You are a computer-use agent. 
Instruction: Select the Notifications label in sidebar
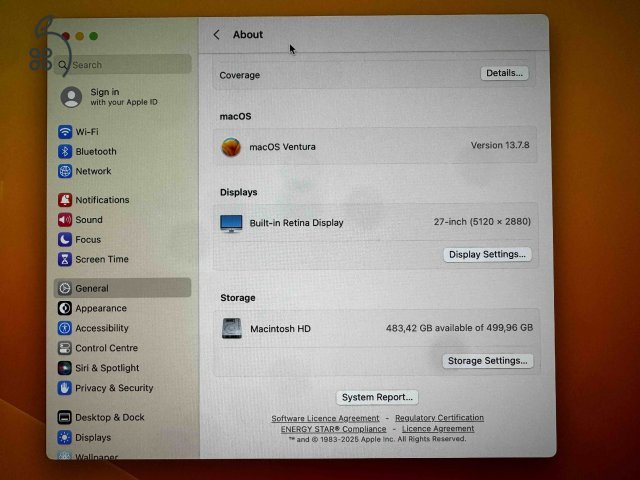(x=102, y=200)
